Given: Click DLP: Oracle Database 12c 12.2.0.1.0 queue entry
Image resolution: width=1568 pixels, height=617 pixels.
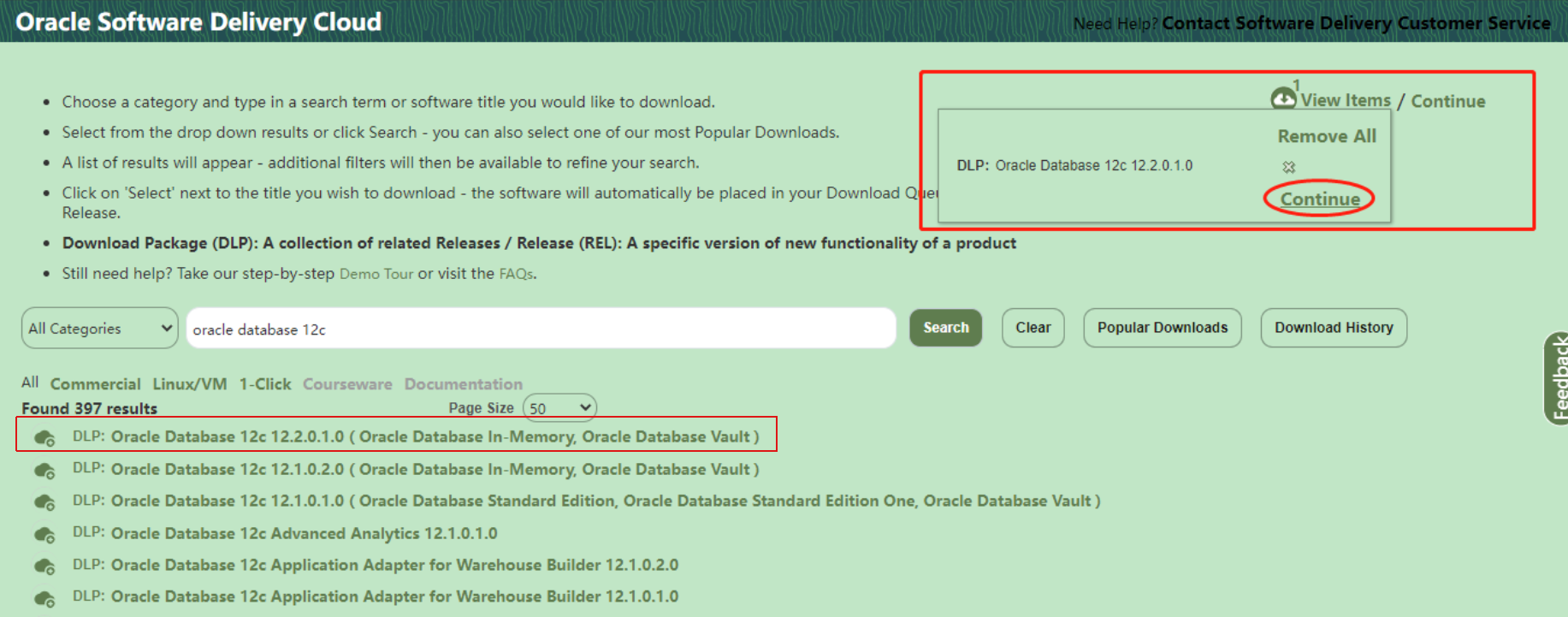Looking at the screenshot, I should (1074, 165).
